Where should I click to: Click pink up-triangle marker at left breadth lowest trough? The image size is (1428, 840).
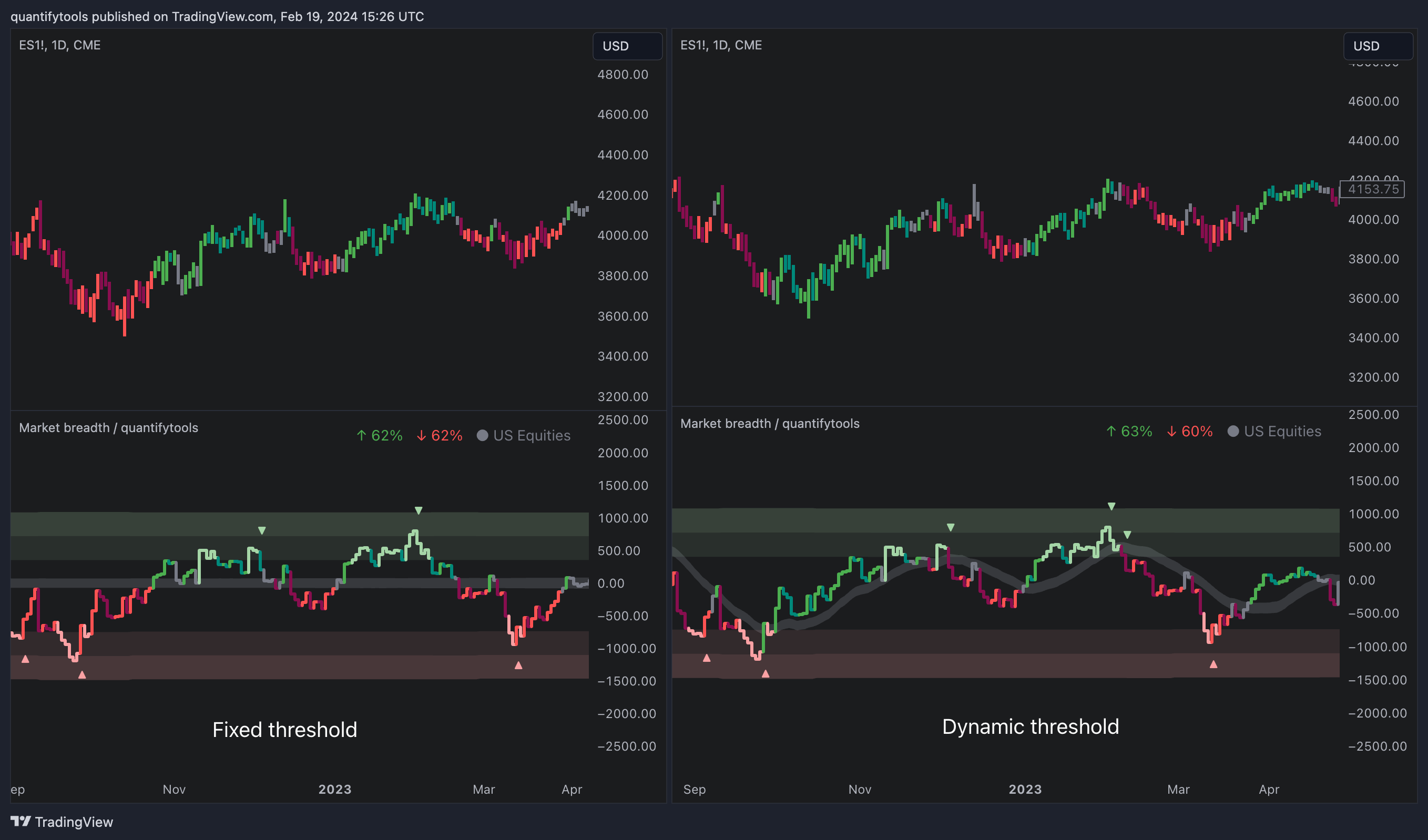point(82,674)
